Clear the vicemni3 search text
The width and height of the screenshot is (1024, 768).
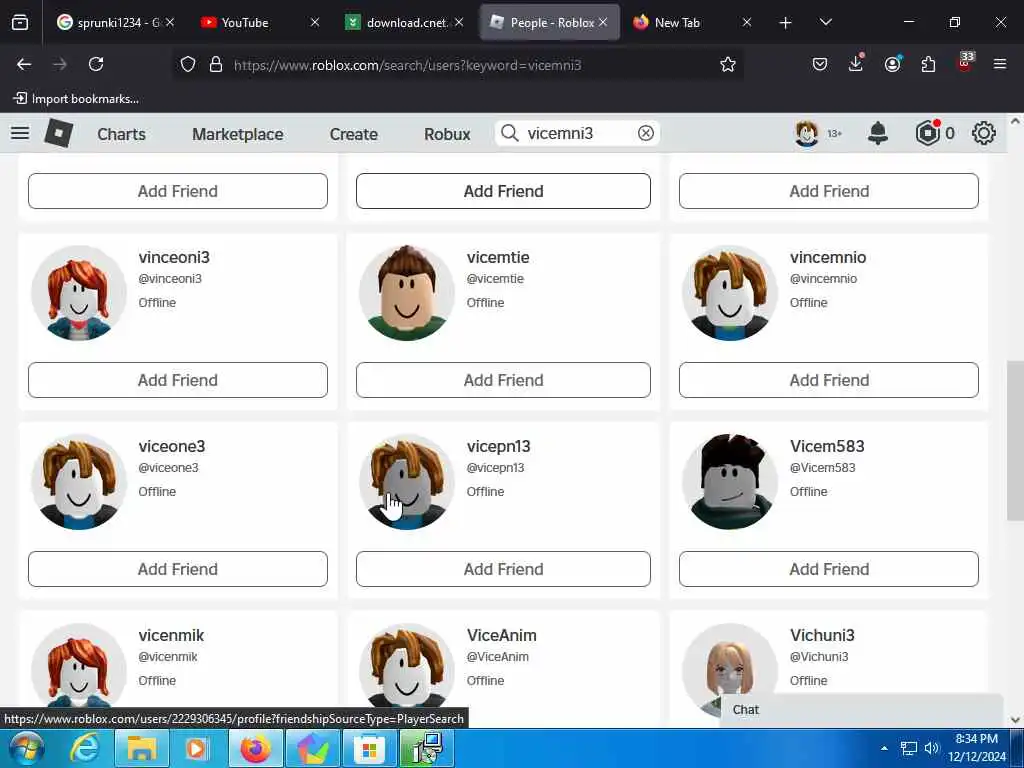tap(645, 133)
